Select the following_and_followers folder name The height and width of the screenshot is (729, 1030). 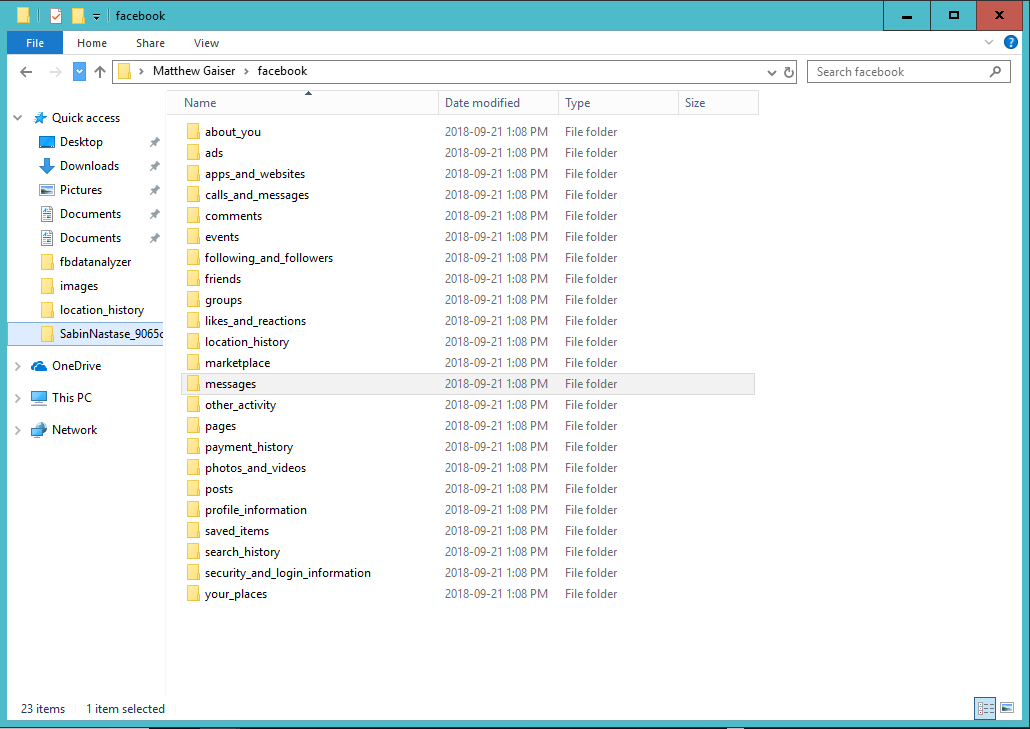coord(269,258)
